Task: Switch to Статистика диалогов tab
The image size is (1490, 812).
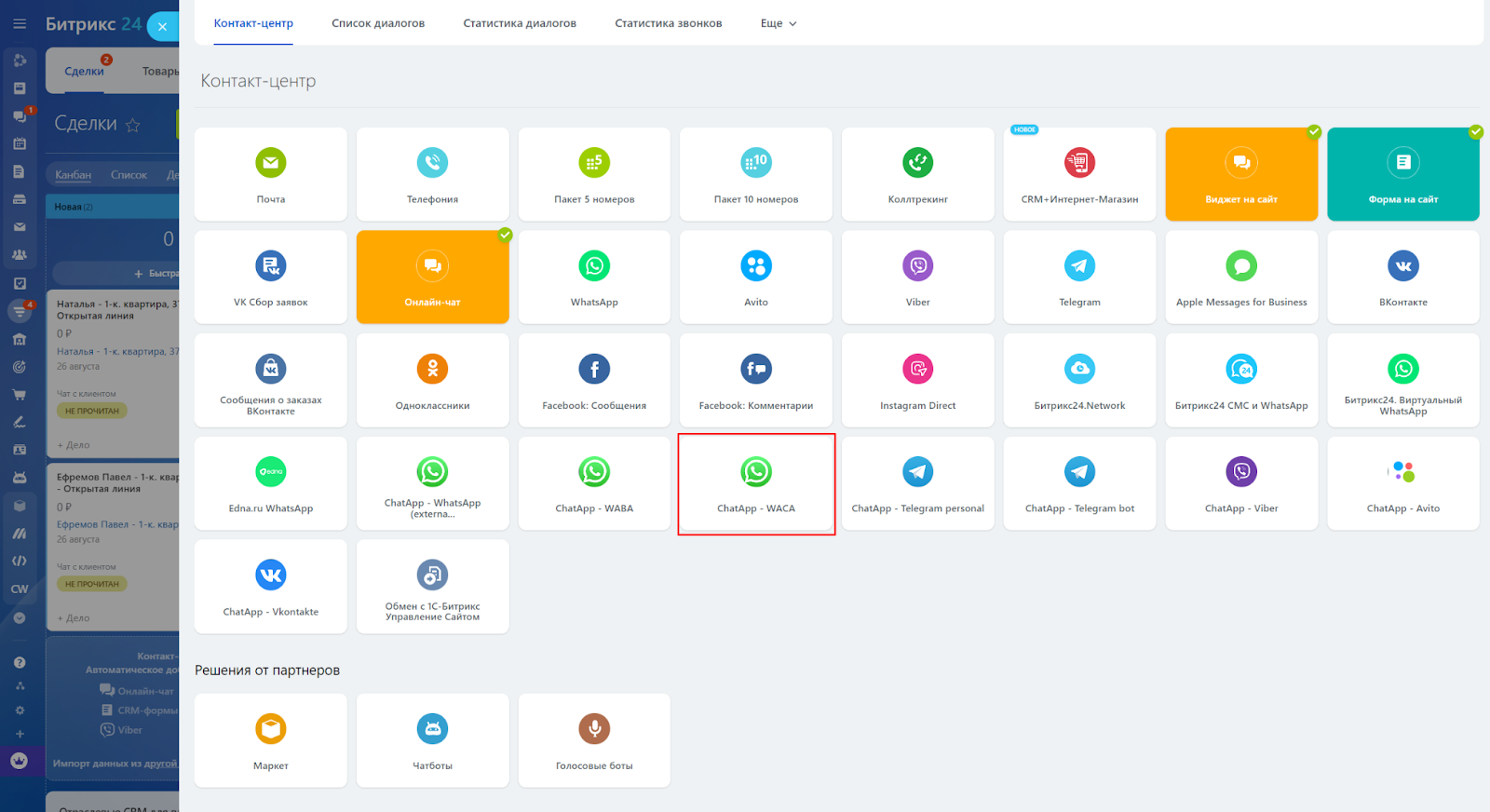Action: coord(520,23)
